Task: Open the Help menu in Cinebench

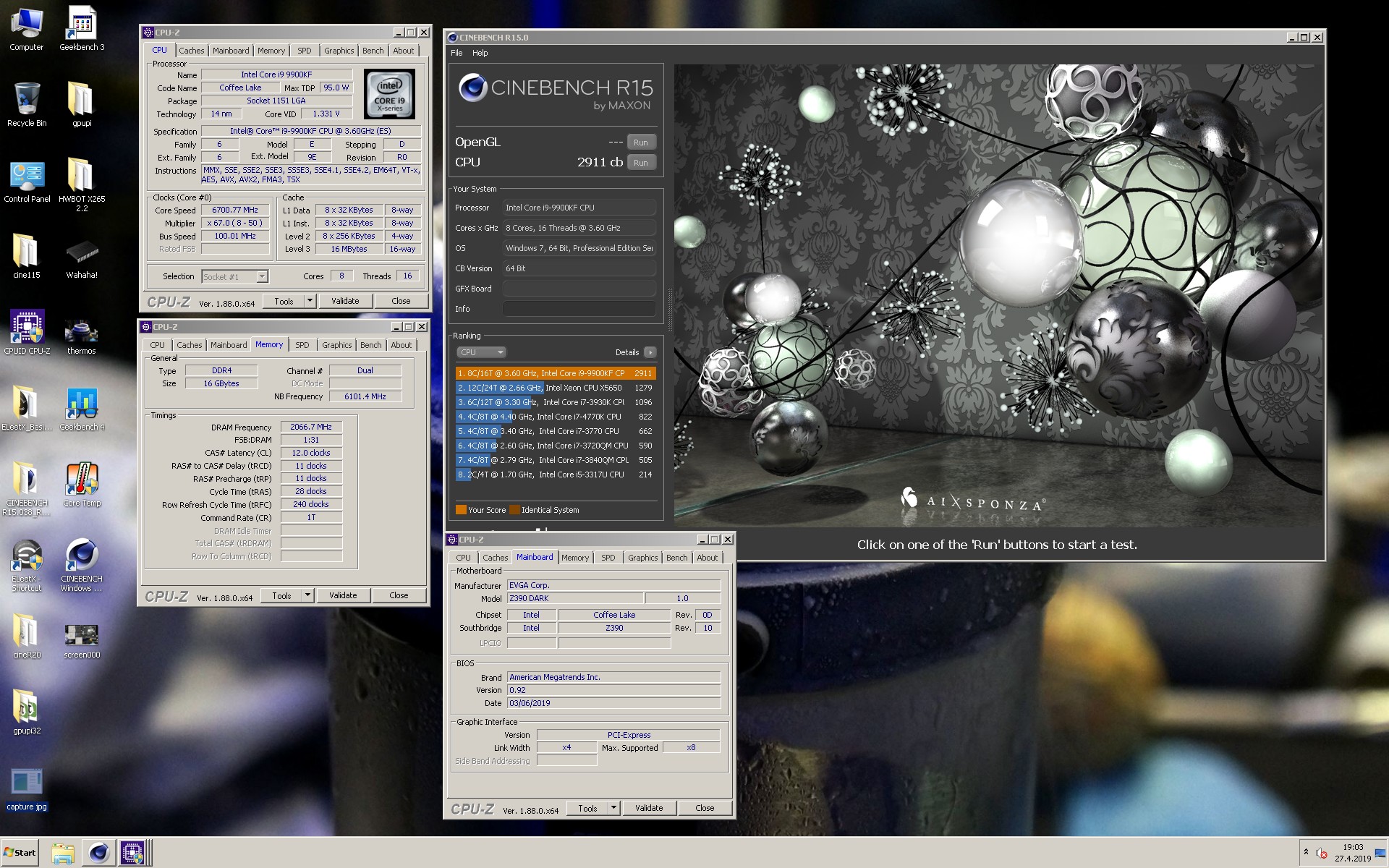Action: click(x=480, y=53)
